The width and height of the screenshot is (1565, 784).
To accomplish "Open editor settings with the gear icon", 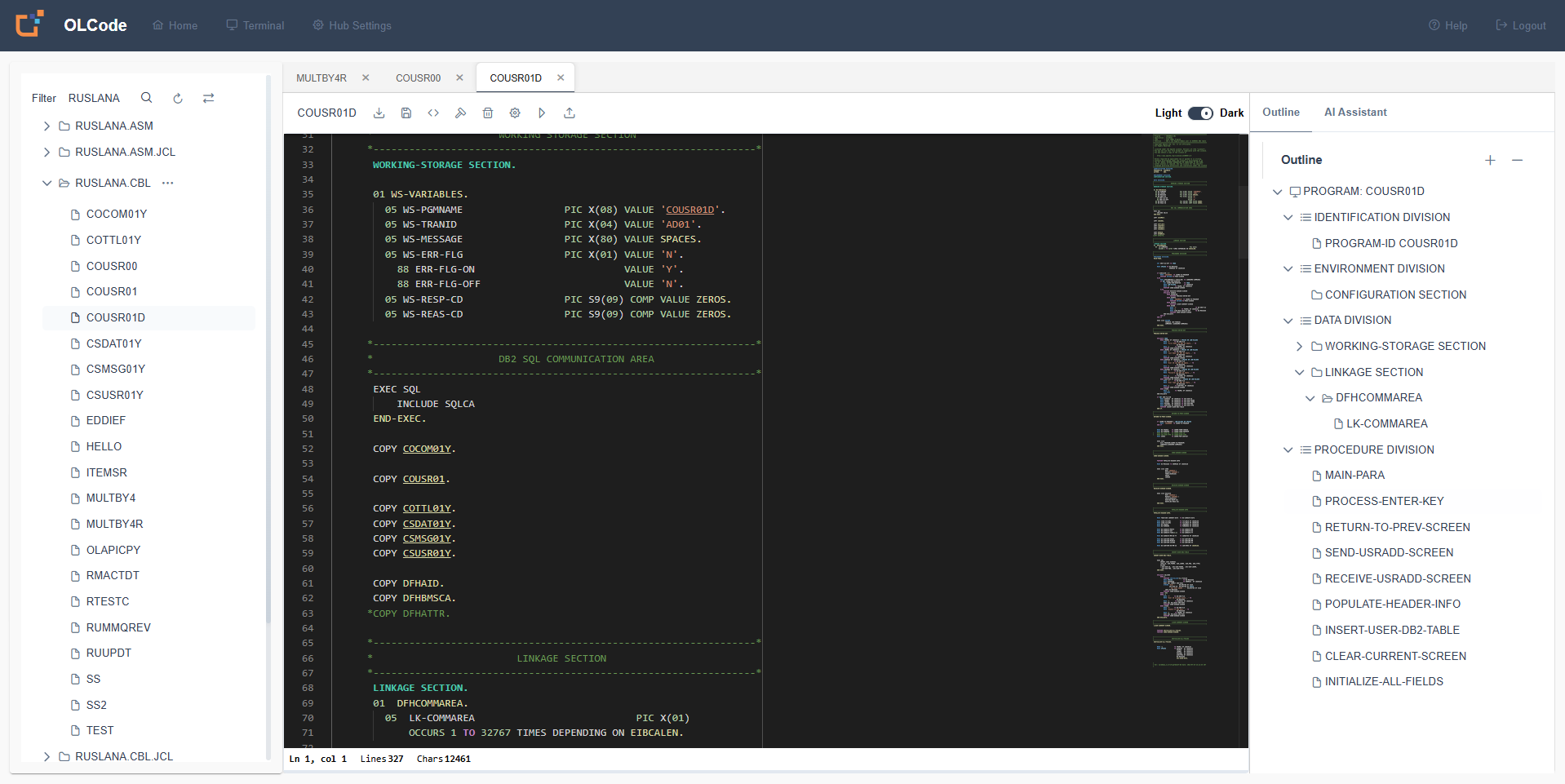I will (x=515, y=113).
